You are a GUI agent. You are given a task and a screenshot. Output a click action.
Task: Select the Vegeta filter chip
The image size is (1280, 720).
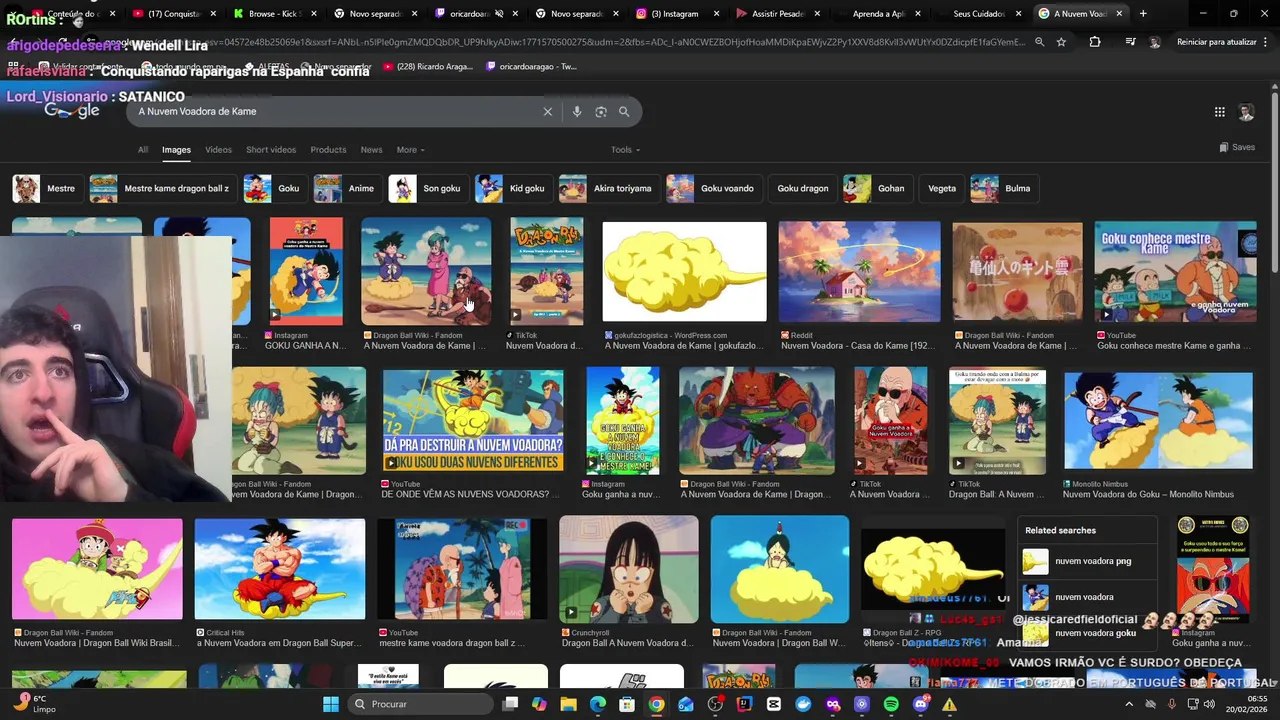tap(942, 188)
